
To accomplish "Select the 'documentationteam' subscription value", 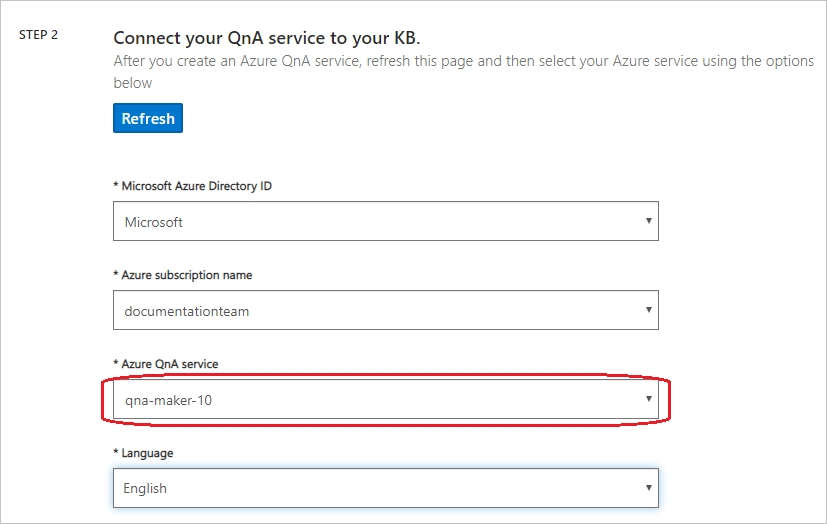I will [187, 311].
